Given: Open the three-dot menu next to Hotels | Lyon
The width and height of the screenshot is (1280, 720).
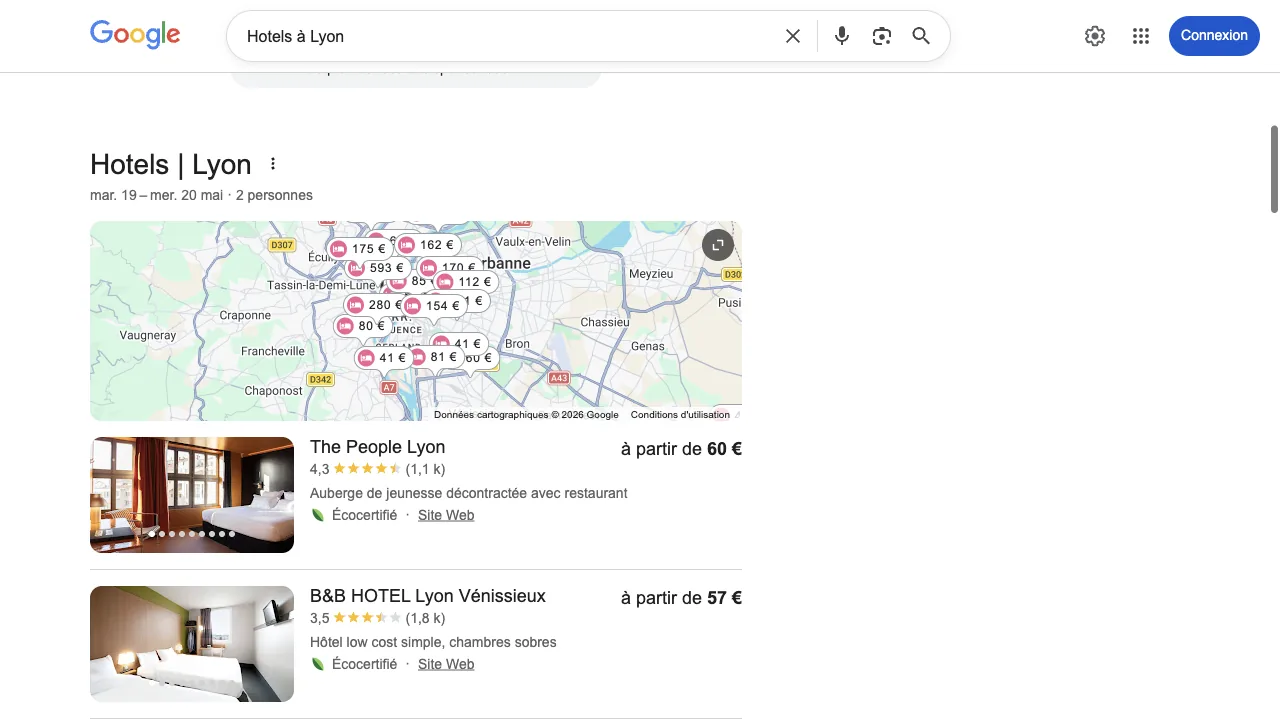Looking at the screenshot, I should (272, 164).
